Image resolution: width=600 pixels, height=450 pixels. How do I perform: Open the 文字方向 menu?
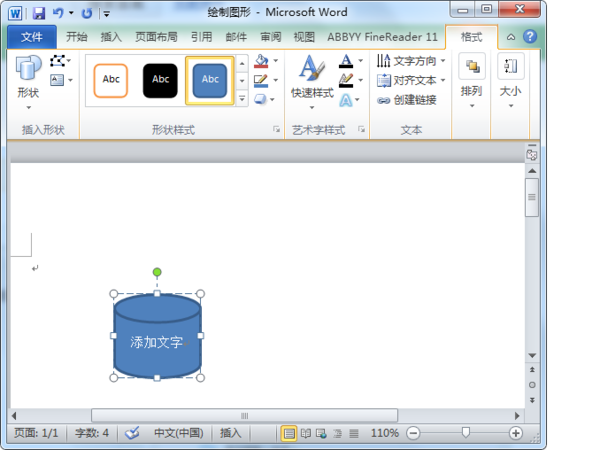tap(411, 60)
